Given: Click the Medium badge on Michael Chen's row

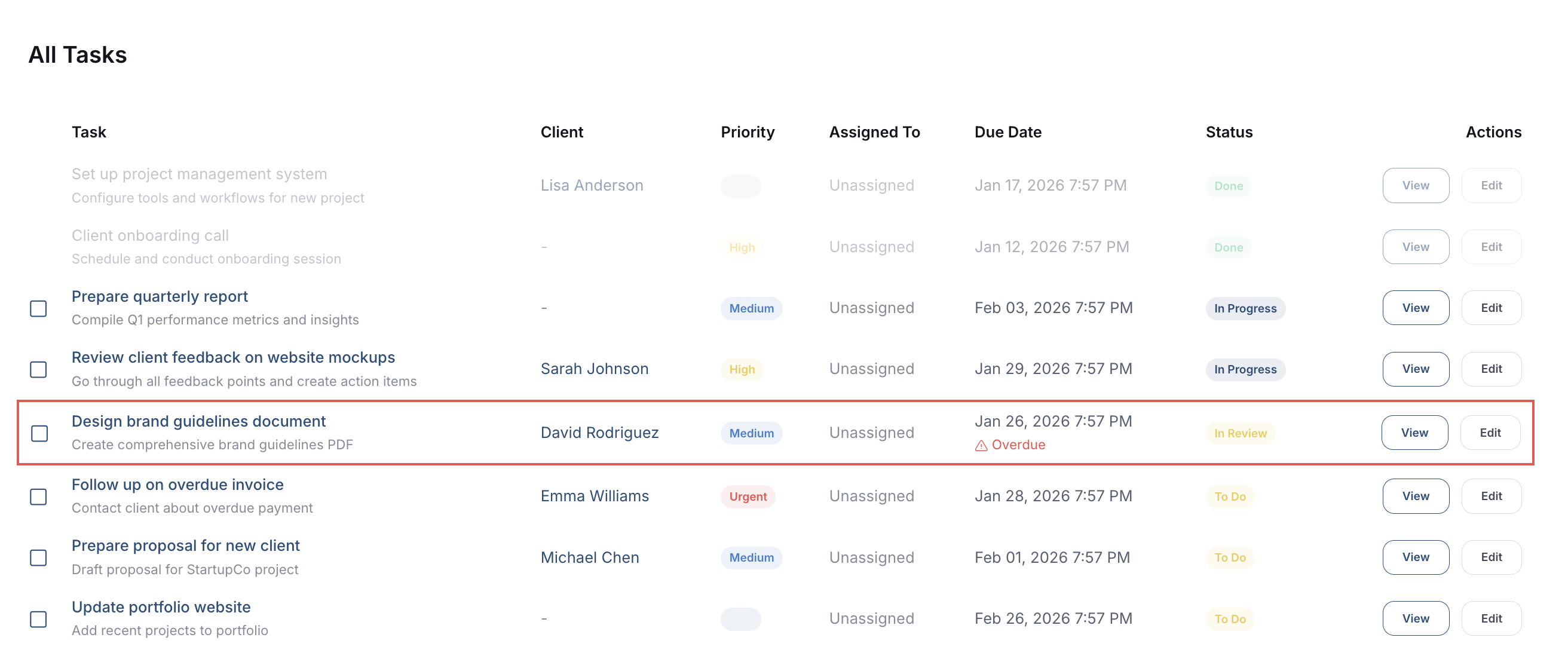Looking at the screenshot, I should 751,557.
